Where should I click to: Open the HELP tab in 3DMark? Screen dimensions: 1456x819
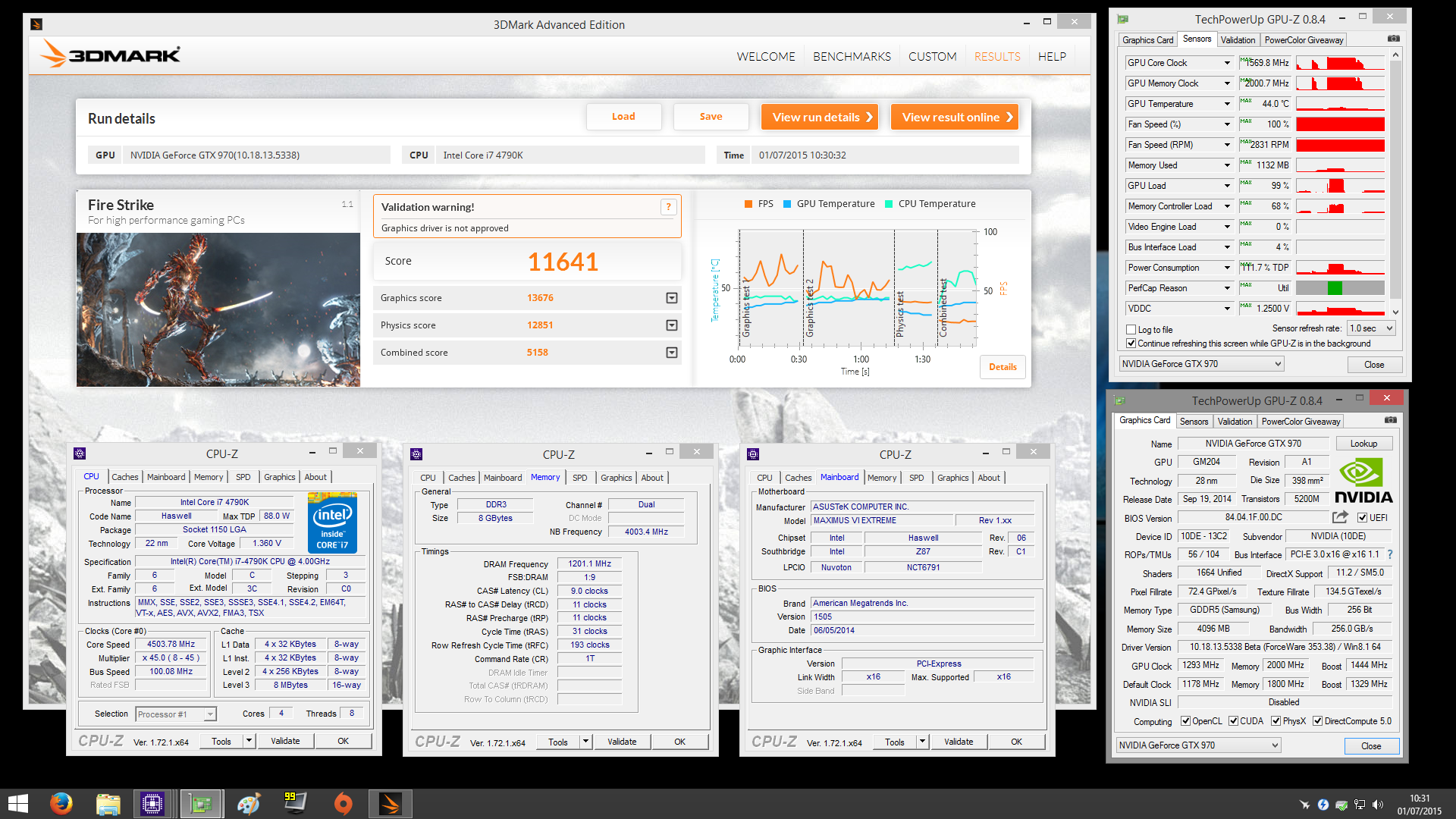pos(1052,57)
